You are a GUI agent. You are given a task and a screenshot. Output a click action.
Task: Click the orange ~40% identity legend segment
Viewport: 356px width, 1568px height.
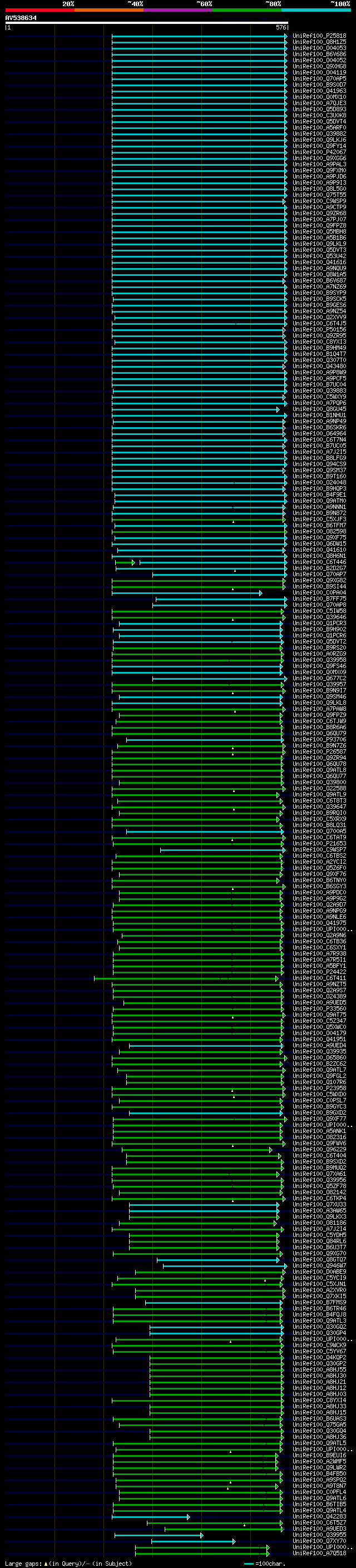[x=109, y=10]
